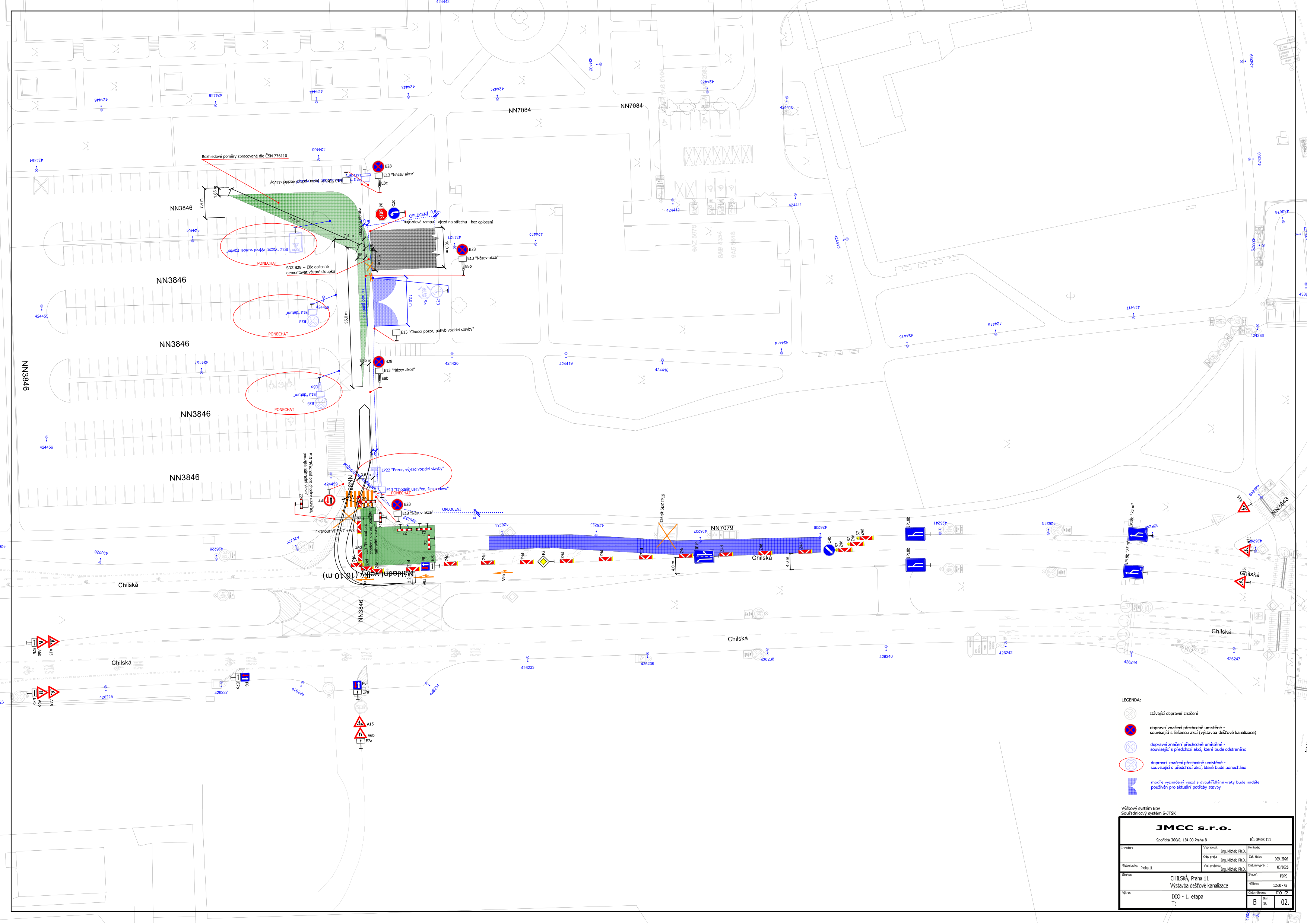
Task: Click the red-blue B28 symbol in the legend
Action: [1130, 730]
